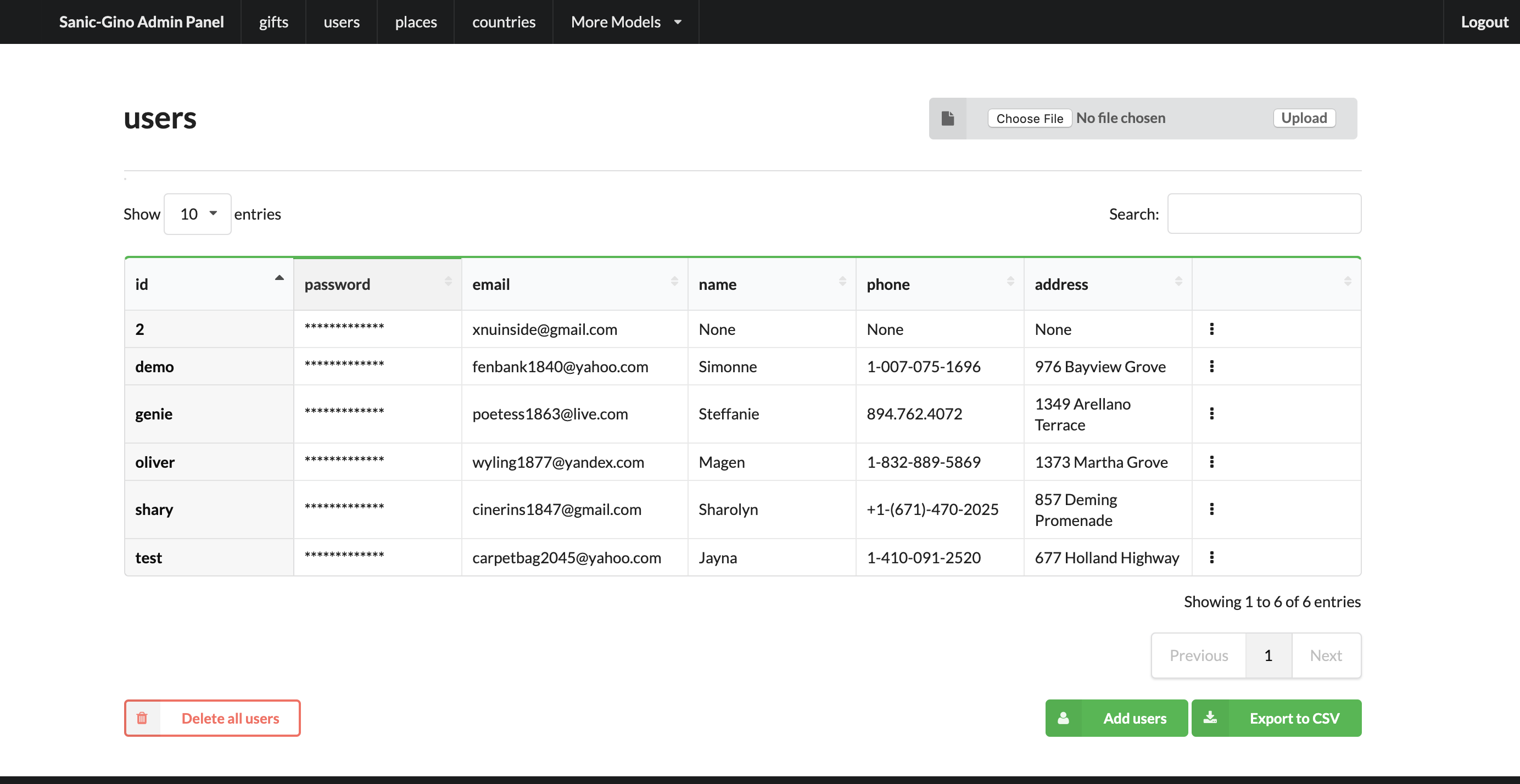Open the action menu for the demo row
Image resolution: width=1520 pixels, height=784 pixels.
point(1211,366)
